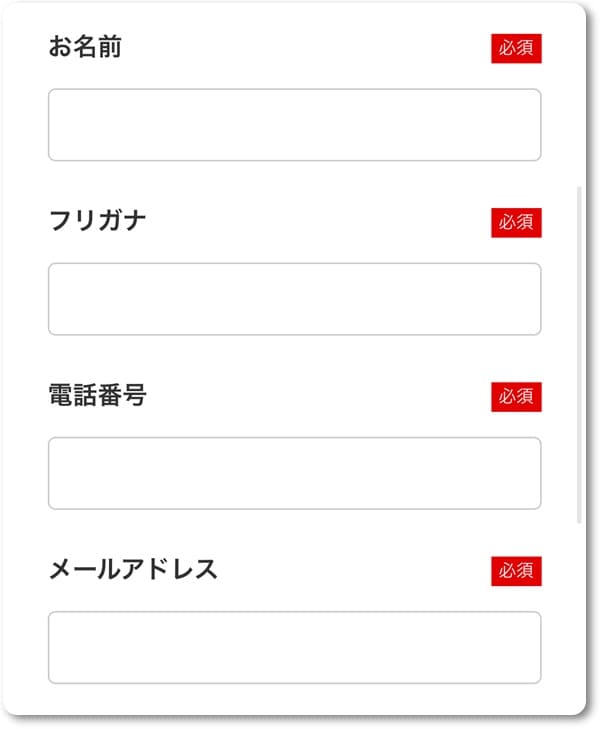The width and height of the screenshot is (600, 729).
Task: Activate the email address text box
Action: pos(294,647)
